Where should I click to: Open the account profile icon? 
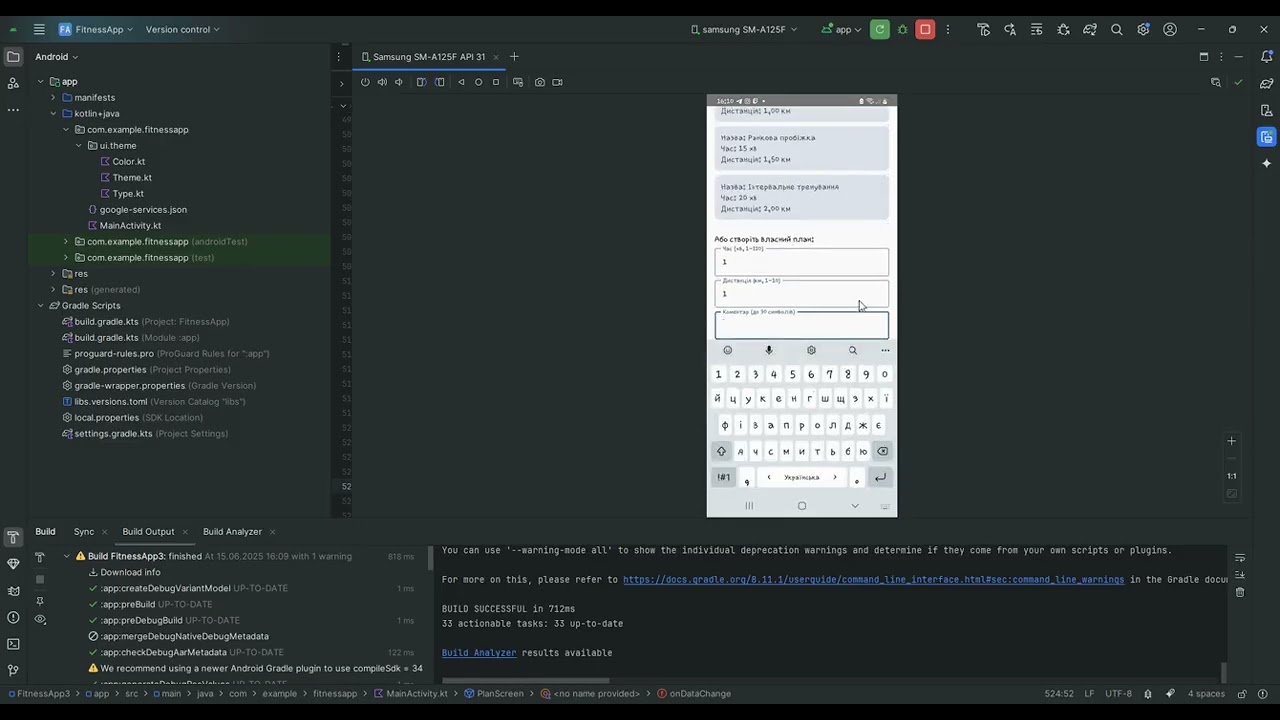[1170, 29]
